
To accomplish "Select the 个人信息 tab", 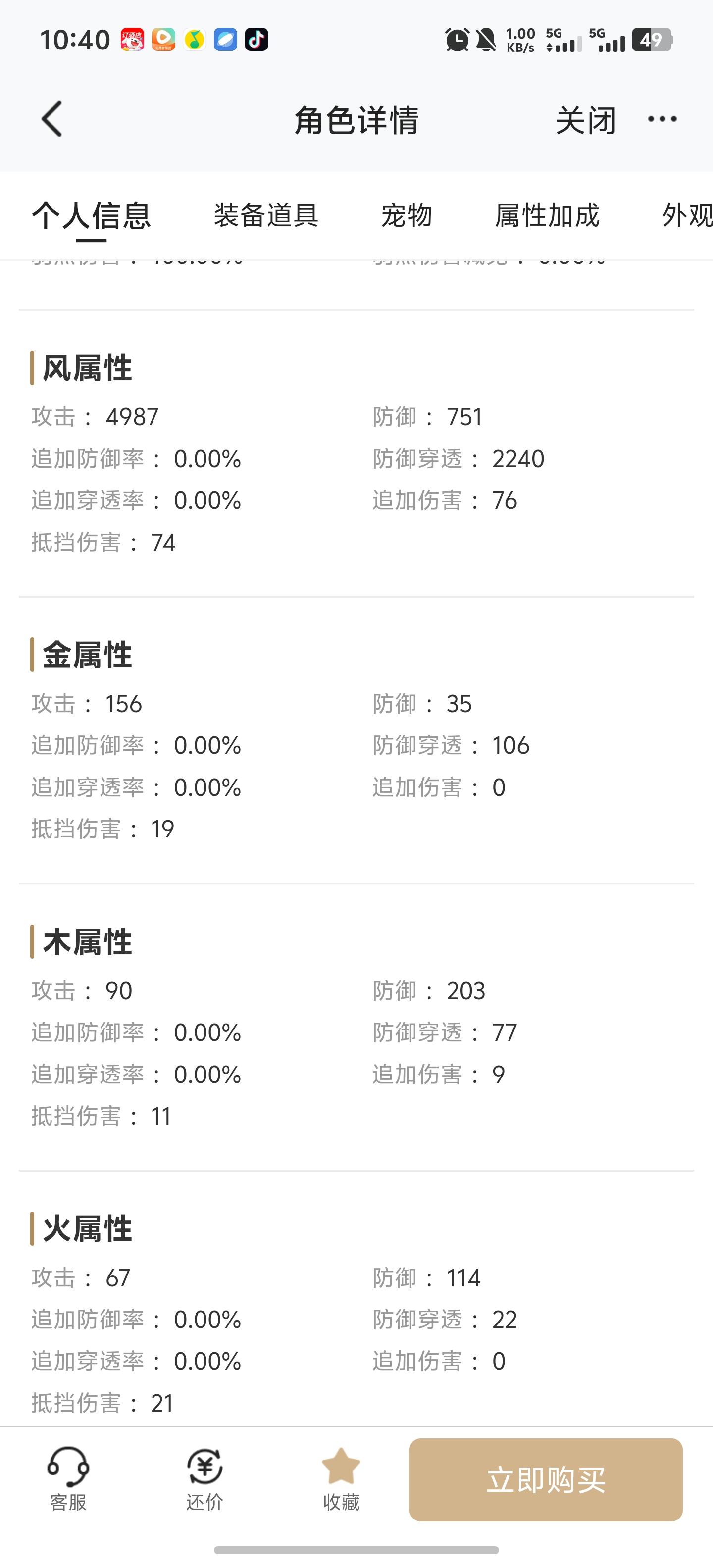I will point(91,216).
